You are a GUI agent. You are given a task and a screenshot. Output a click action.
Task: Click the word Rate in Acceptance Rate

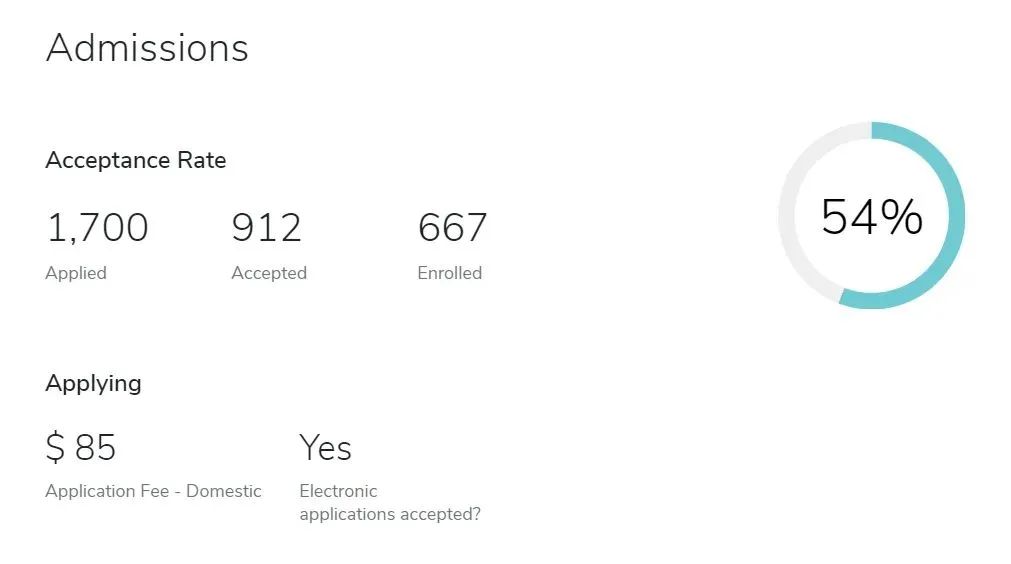click(202, 160)
